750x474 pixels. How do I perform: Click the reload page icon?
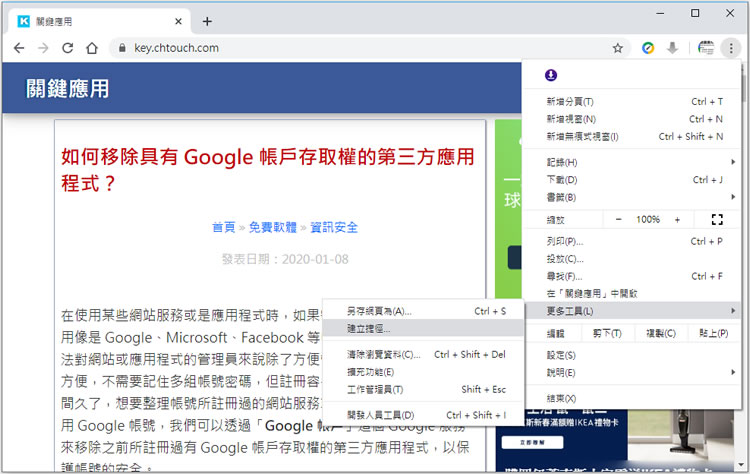coord(68,48)
